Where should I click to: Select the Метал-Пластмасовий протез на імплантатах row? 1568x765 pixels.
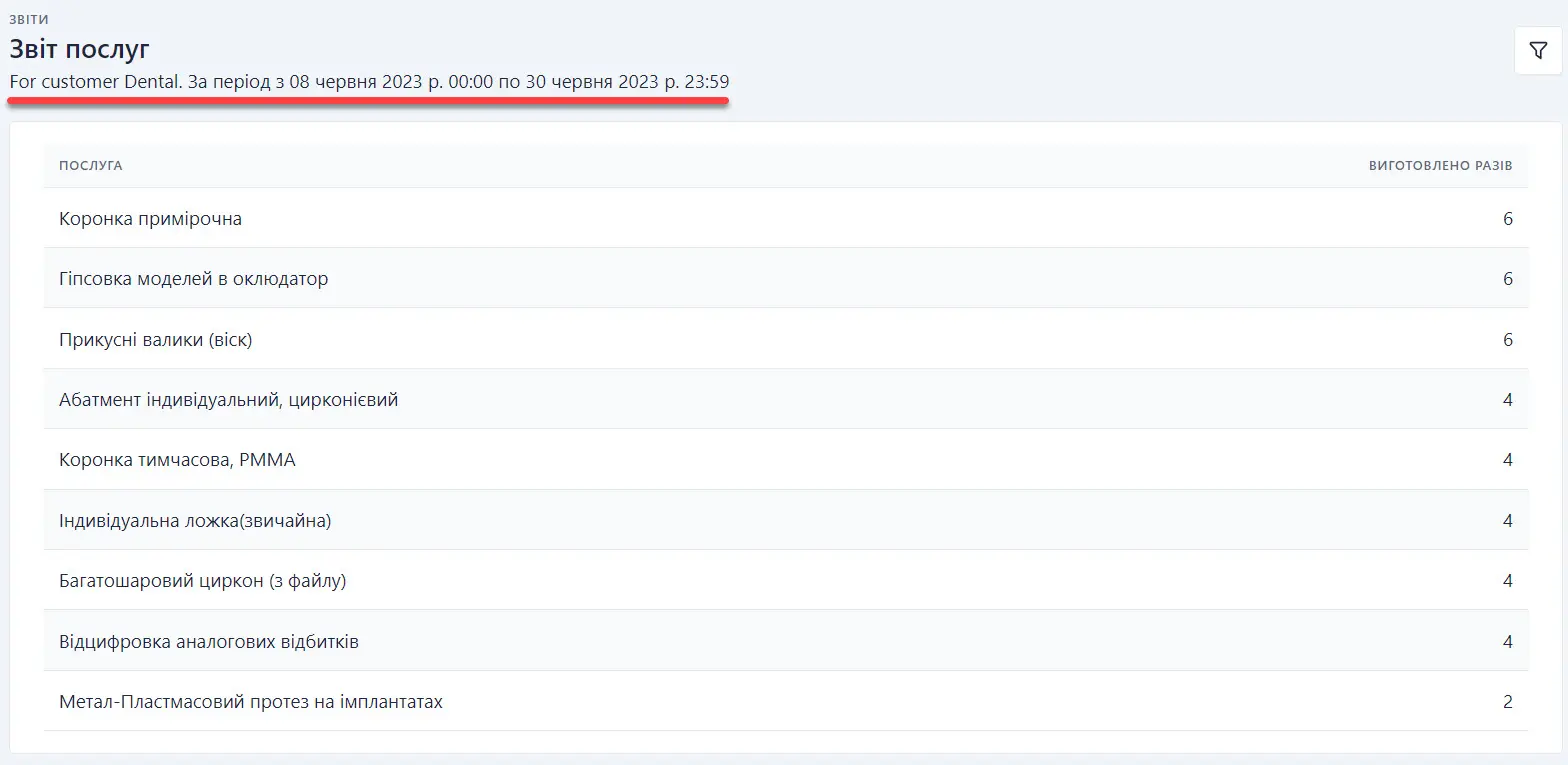click(x=786, y=702)
